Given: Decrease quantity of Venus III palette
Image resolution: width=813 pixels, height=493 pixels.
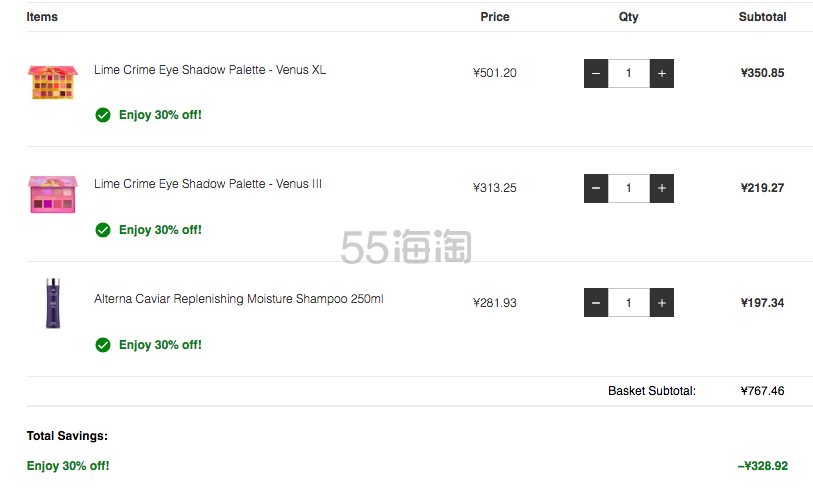Looking at the screenshot, I should click(x=596, y=188).
